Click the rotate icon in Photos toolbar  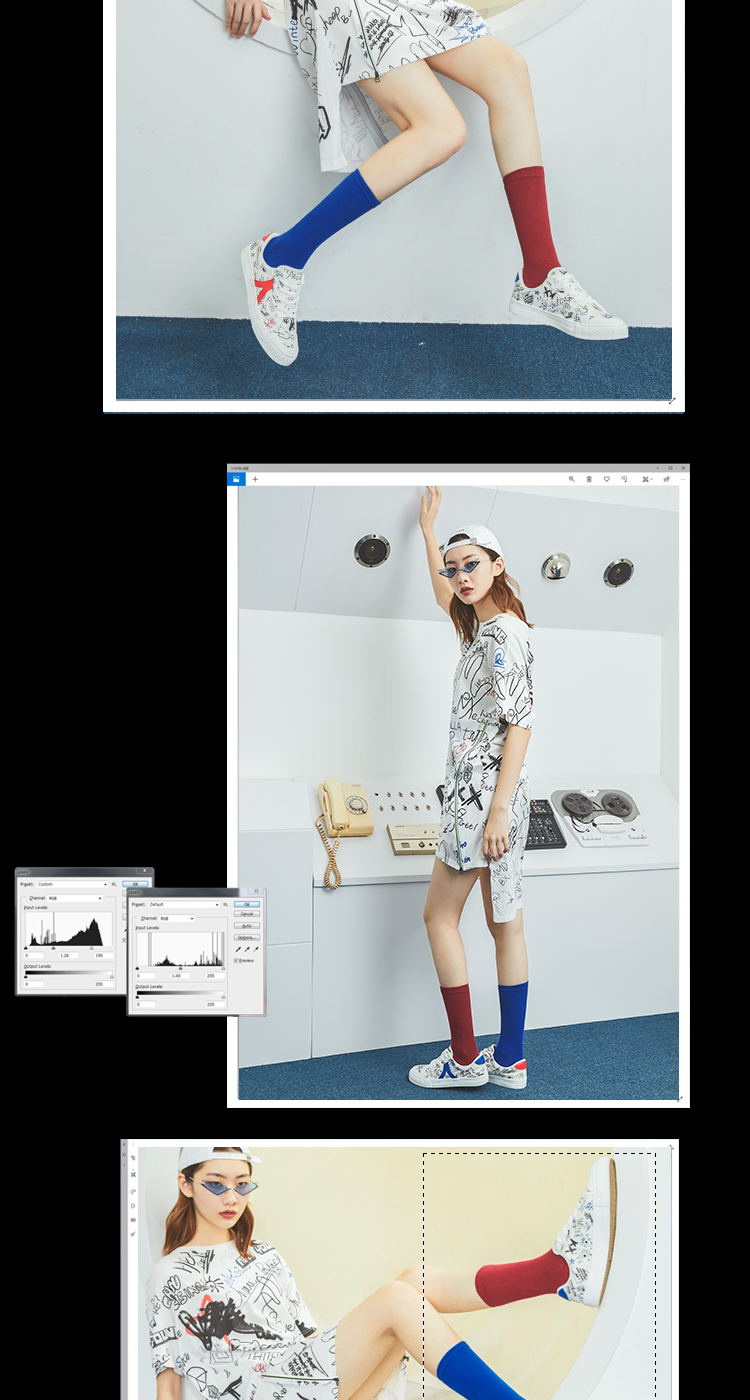[624, 479]
